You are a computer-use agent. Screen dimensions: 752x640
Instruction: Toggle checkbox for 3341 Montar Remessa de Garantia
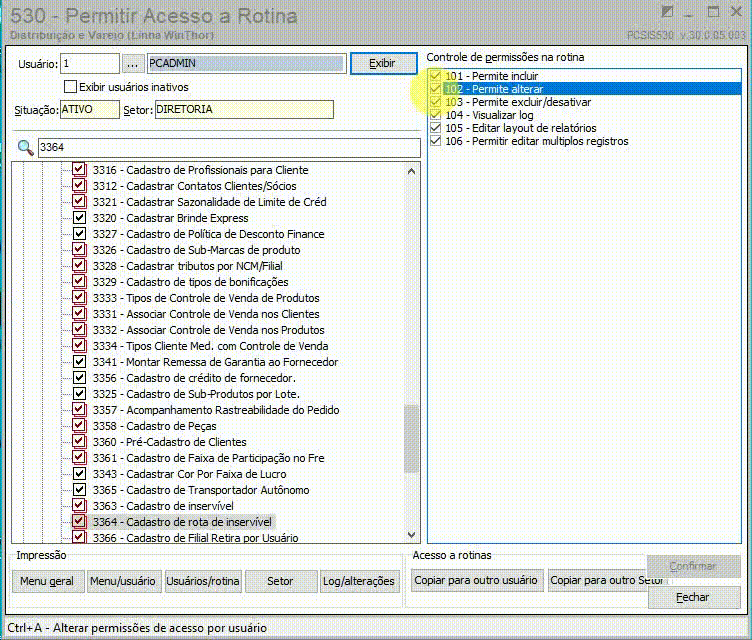tap(79, 361)
